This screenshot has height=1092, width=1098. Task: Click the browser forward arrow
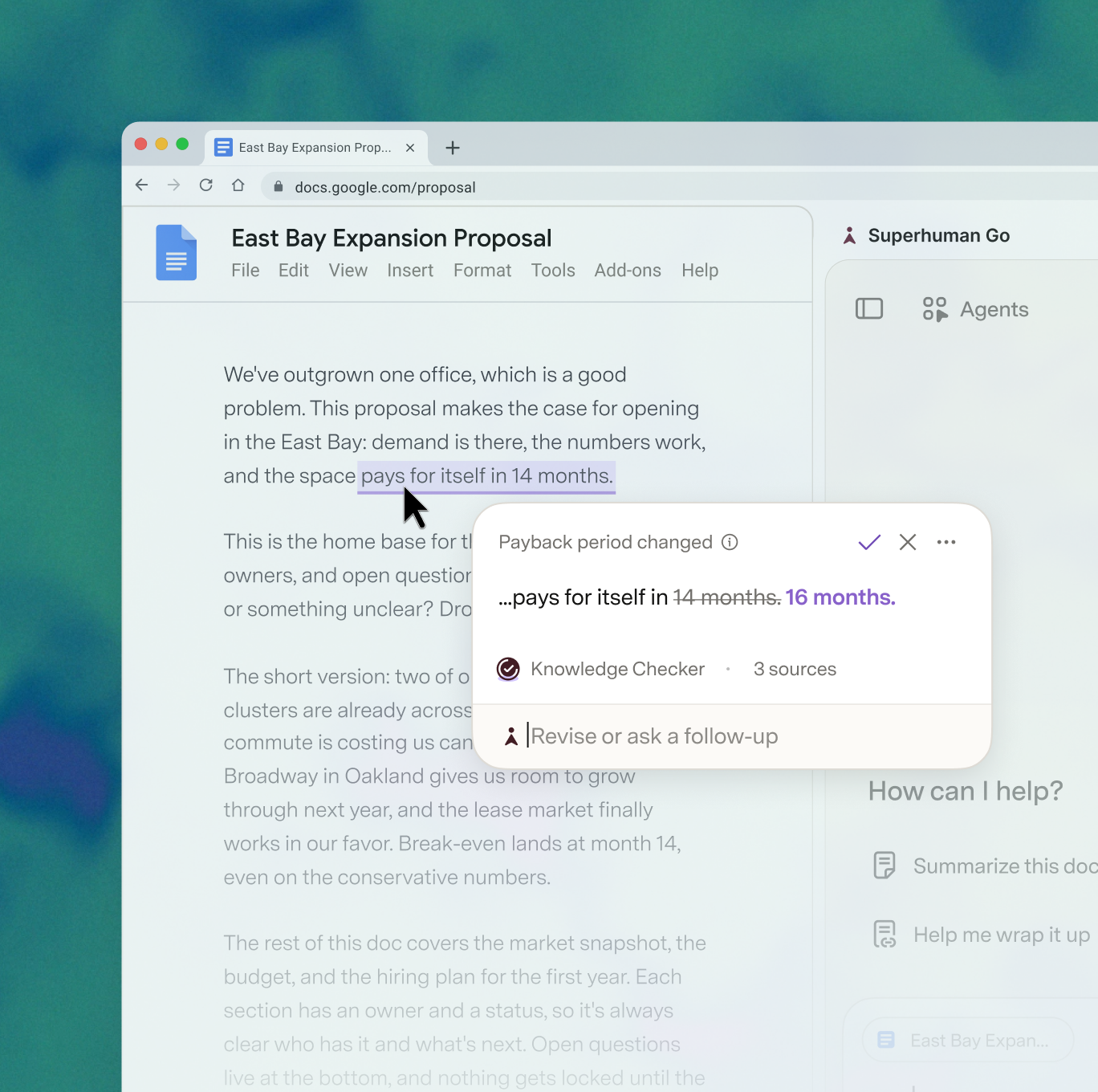click(x=173, y=185)
